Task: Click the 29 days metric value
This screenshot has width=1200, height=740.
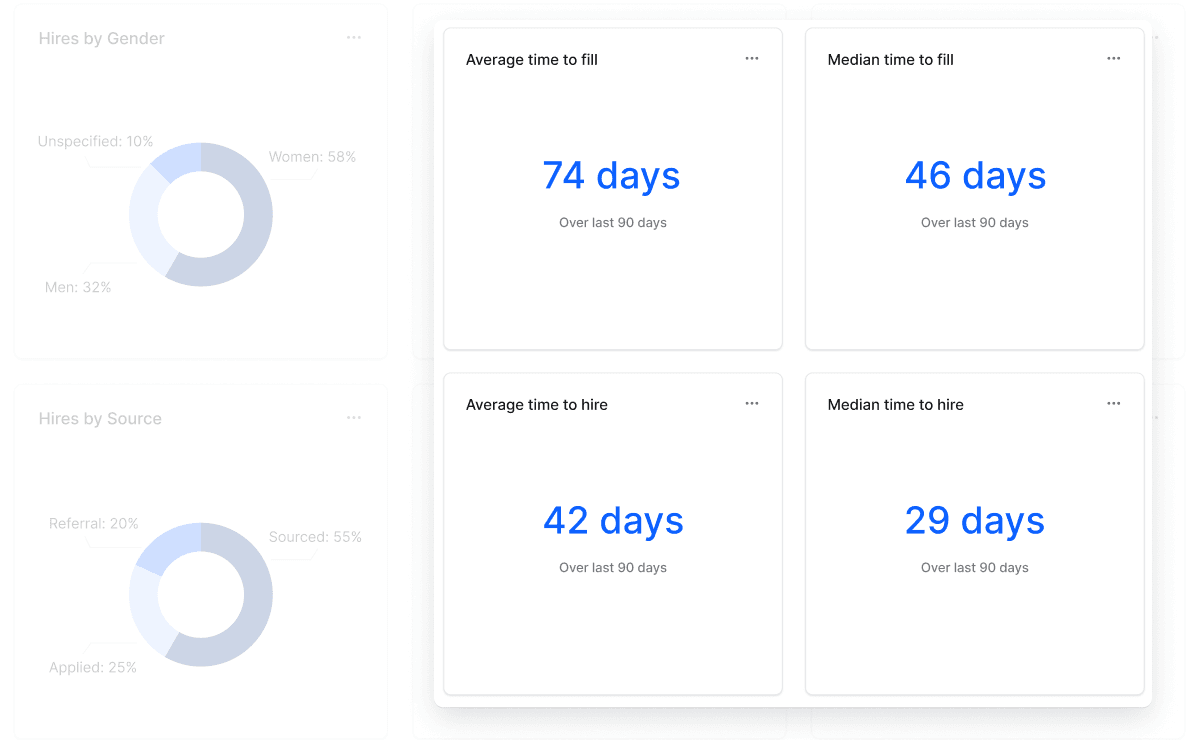Action: click(x=975, y=521)
